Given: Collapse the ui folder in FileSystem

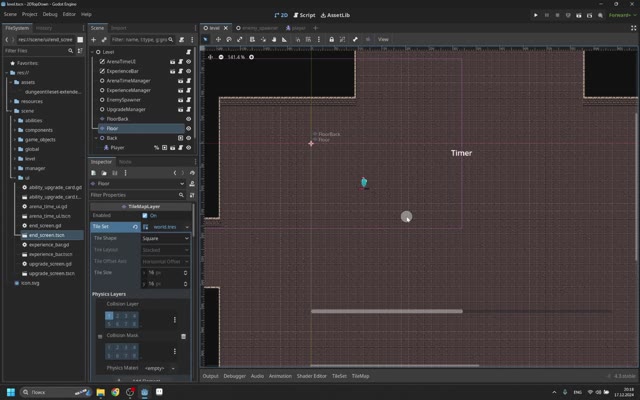Looking at the screenshot, I should pyautogui.click(x=15, y=178).
